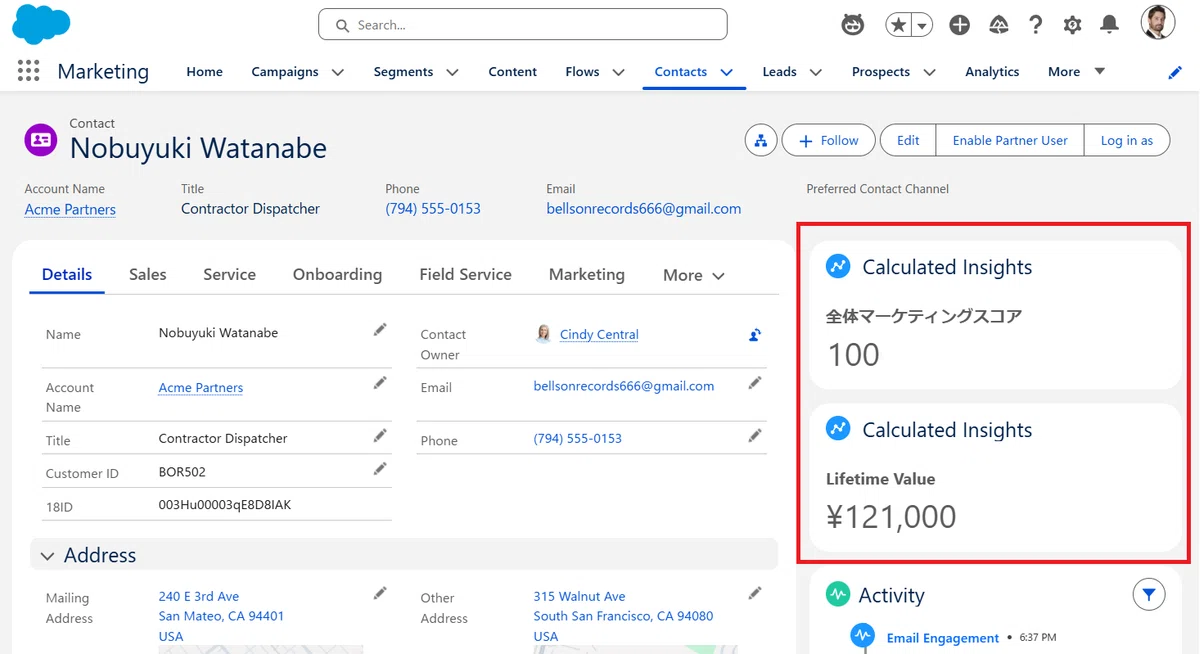Open the Setup gear icon
The width and height of the screenshot is (1200, 654).
pos(1072,25)
